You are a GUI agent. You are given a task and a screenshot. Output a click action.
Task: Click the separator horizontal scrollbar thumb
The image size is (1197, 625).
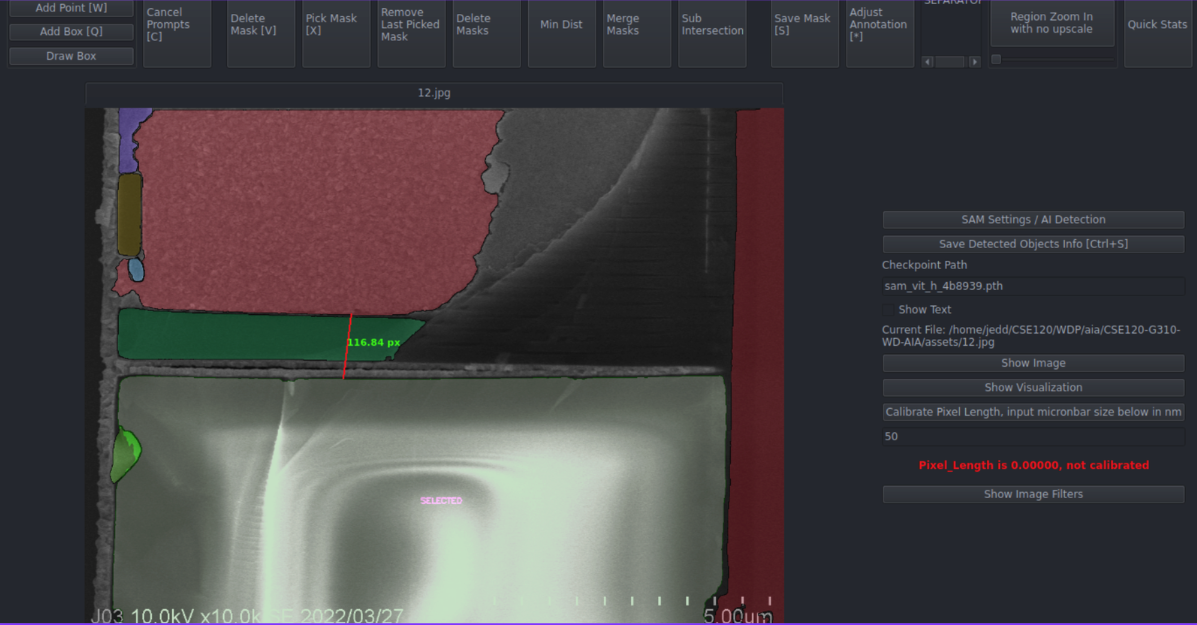(x=950, y=62)
